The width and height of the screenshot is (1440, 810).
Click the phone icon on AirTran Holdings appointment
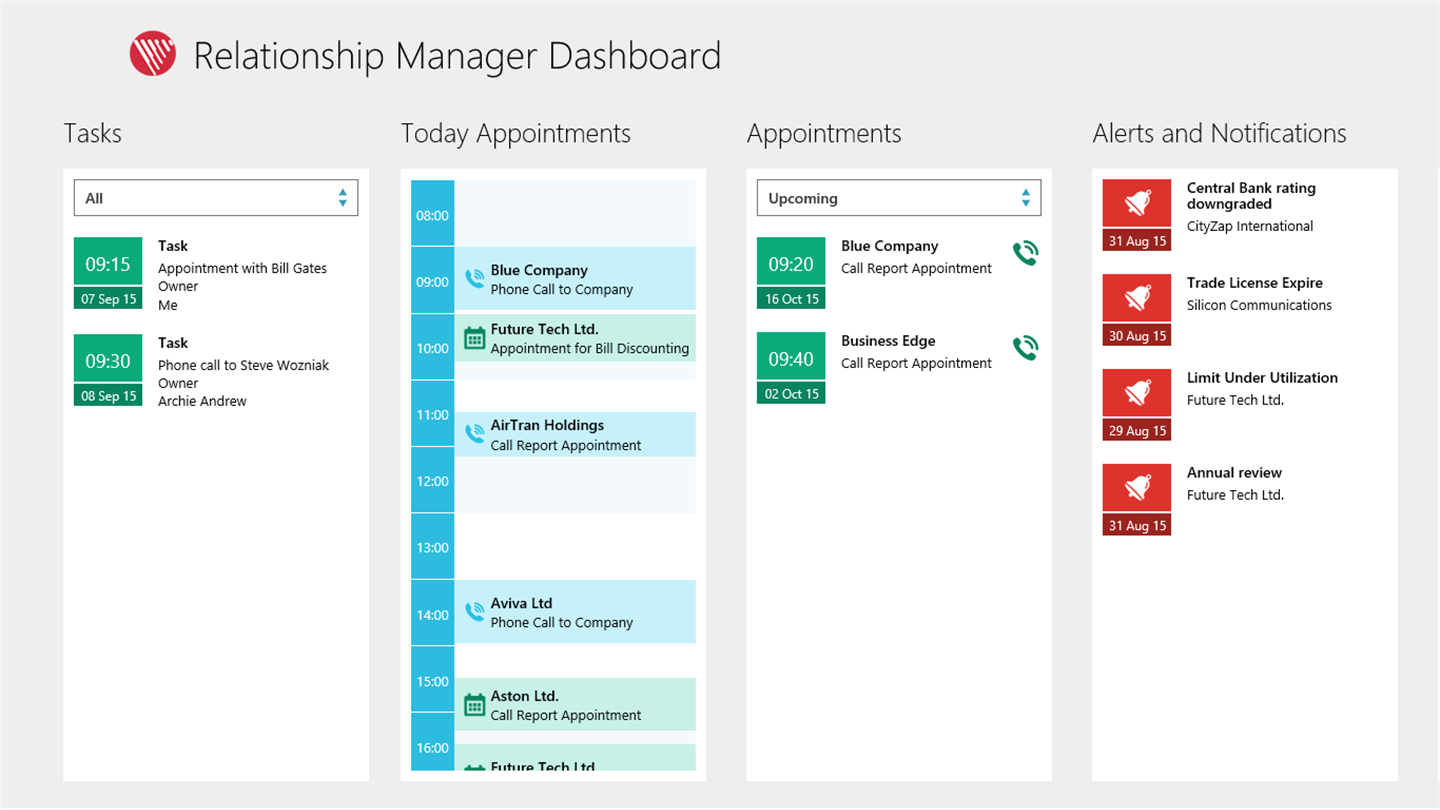475,434
